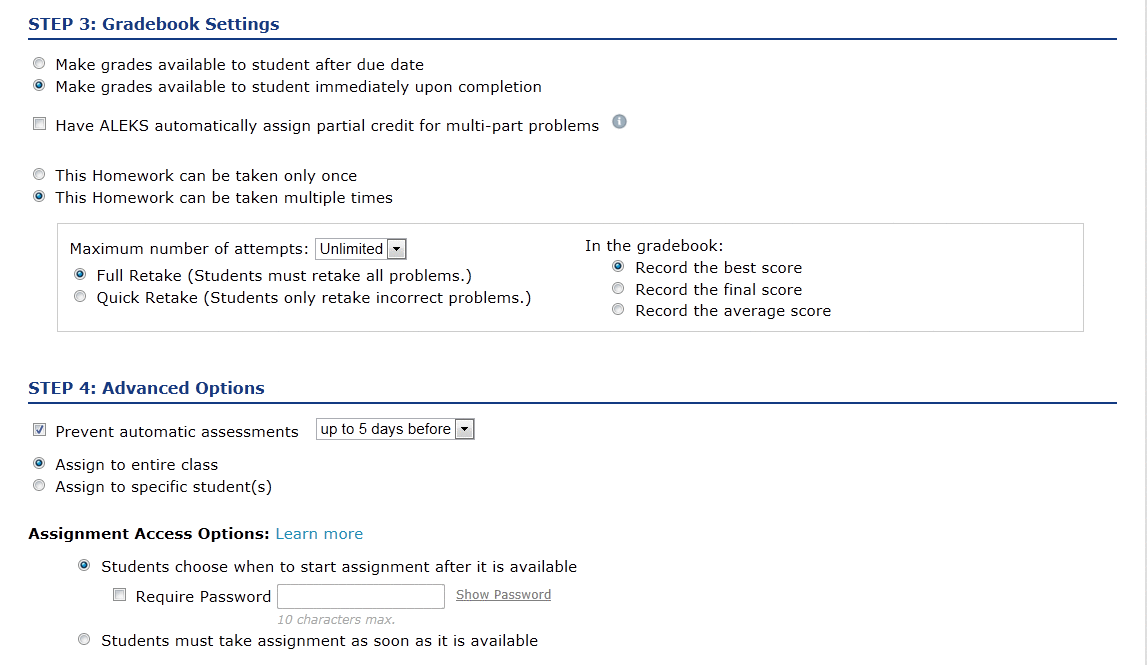Click the partial credit info icon

(x=619, y=121)
